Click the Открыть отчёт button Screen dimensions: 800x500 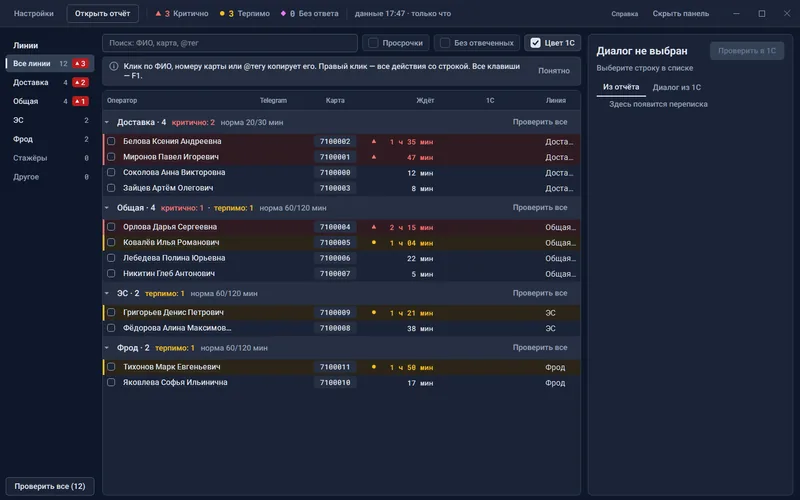pyautogui.click(x=103, y=14)
